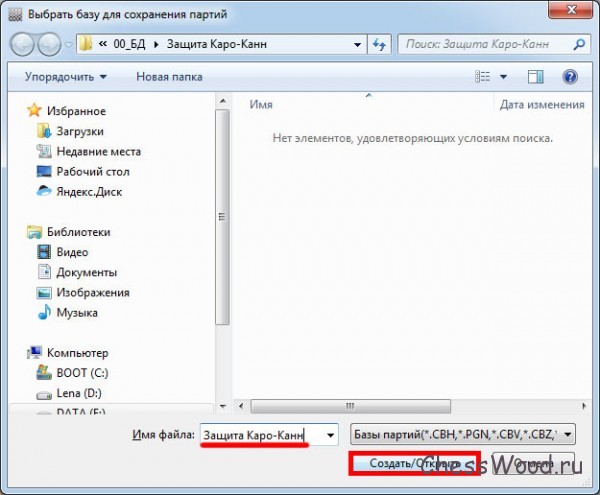Click the Создать/Открыть button
The height and width of the screenshot is (495, 600).
tap(414, 463)
